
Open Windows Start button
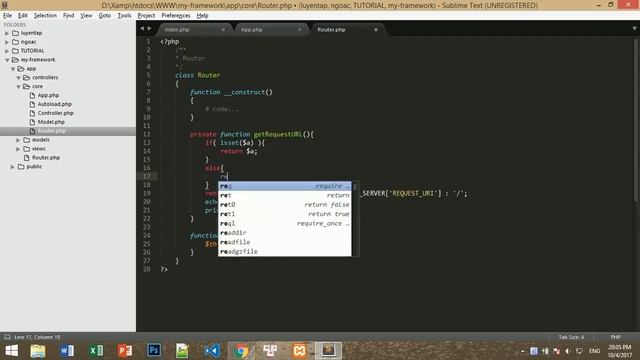[11, 351]
